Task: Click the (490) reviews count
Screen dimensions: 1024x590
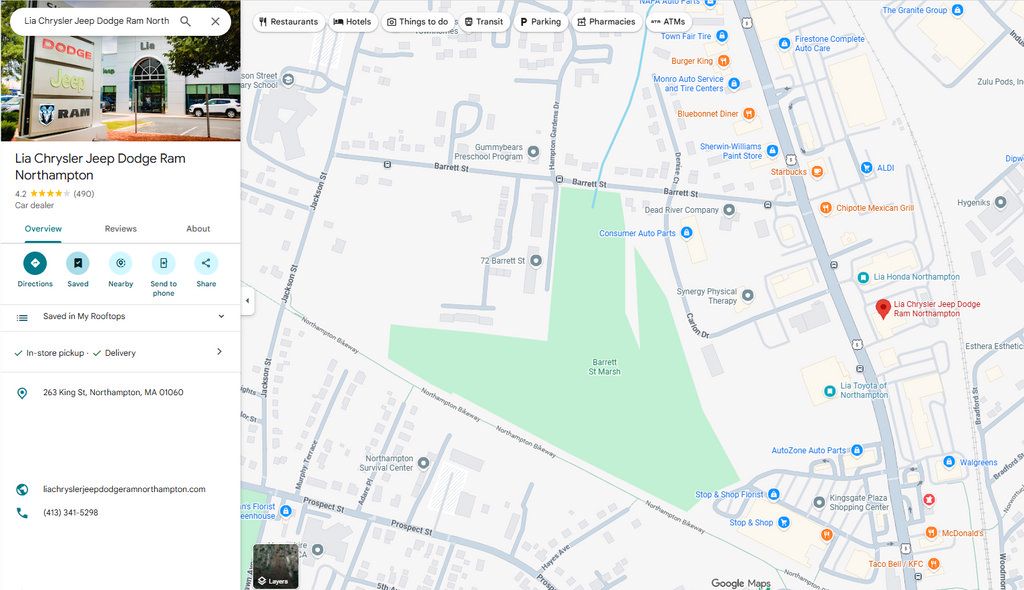Action: click(x=84, y=193)
